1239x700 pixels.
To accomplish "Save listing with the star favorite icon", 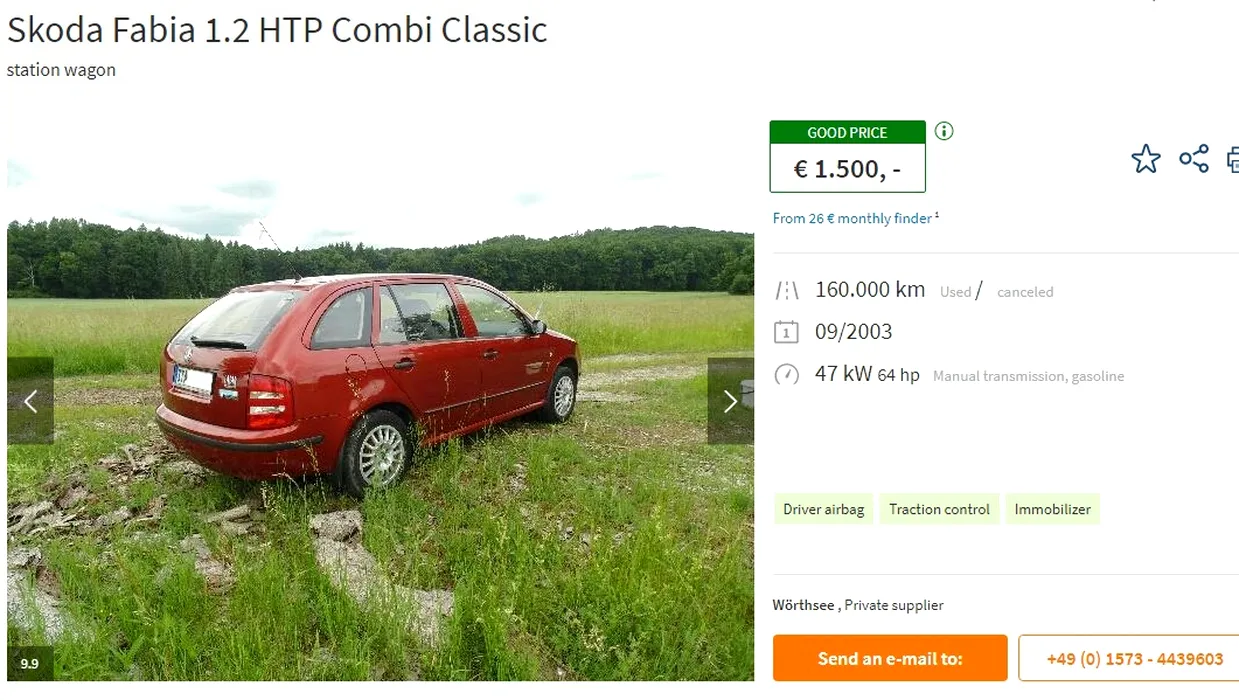I will click(x=1146, y=159).
